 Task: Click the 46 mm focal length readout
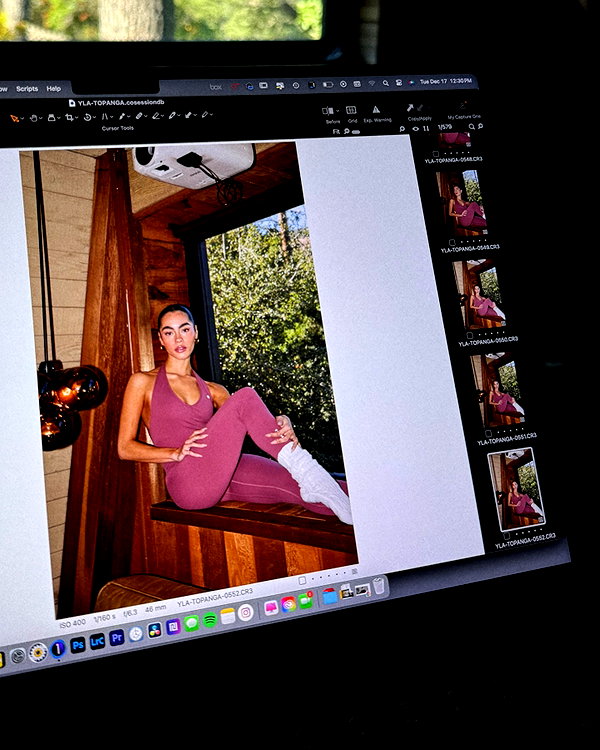tap(156, 608)
